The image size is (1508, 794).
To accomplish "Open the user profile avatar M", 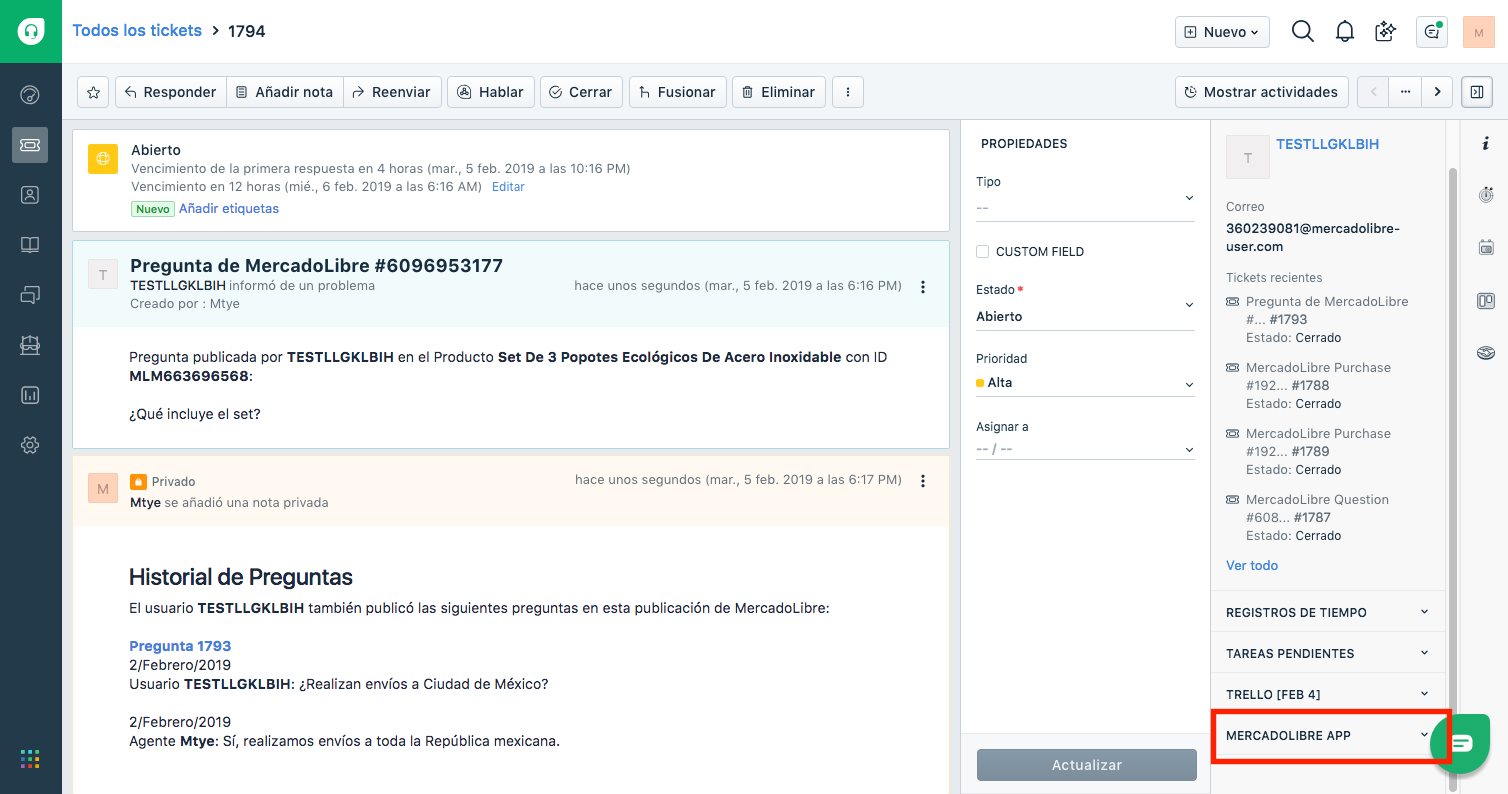I will click(x=1478, y=32).
